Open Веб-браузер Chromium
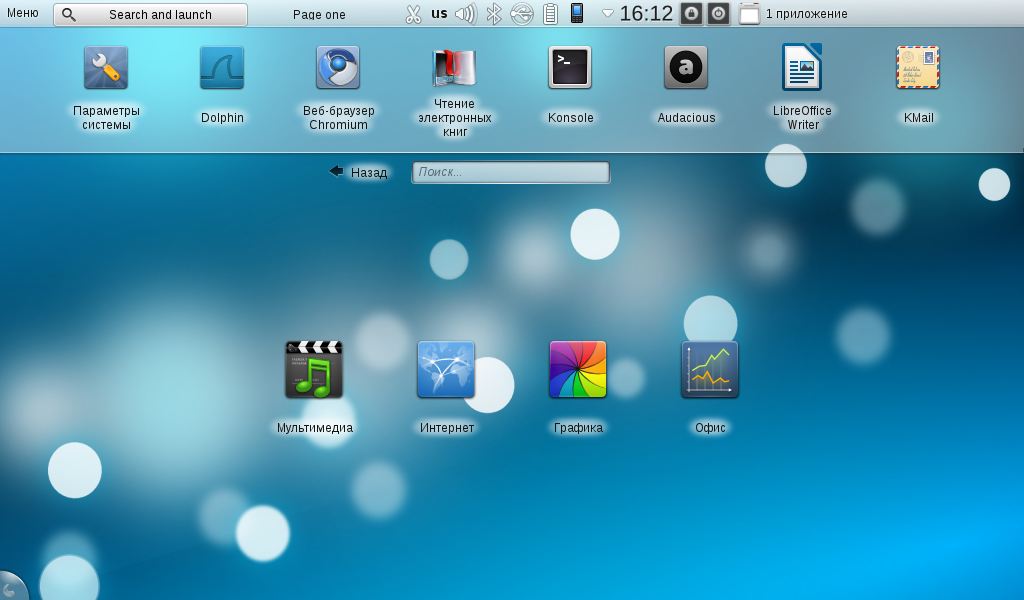 tap(338, 68)
